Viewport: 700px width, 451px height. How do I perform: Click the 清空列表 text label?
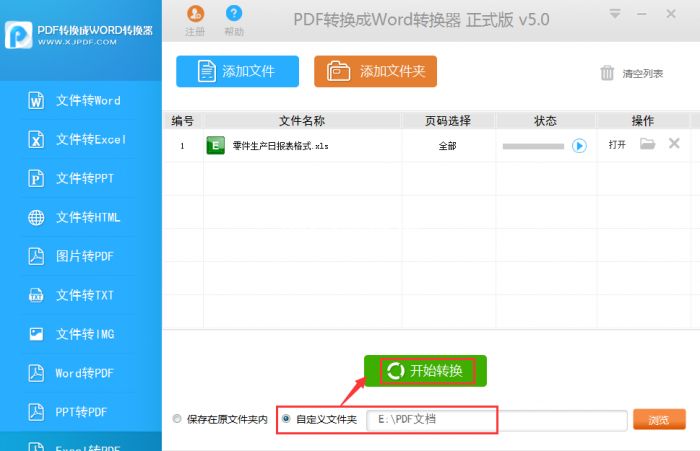pyautogui.click(x=643, y=74)
